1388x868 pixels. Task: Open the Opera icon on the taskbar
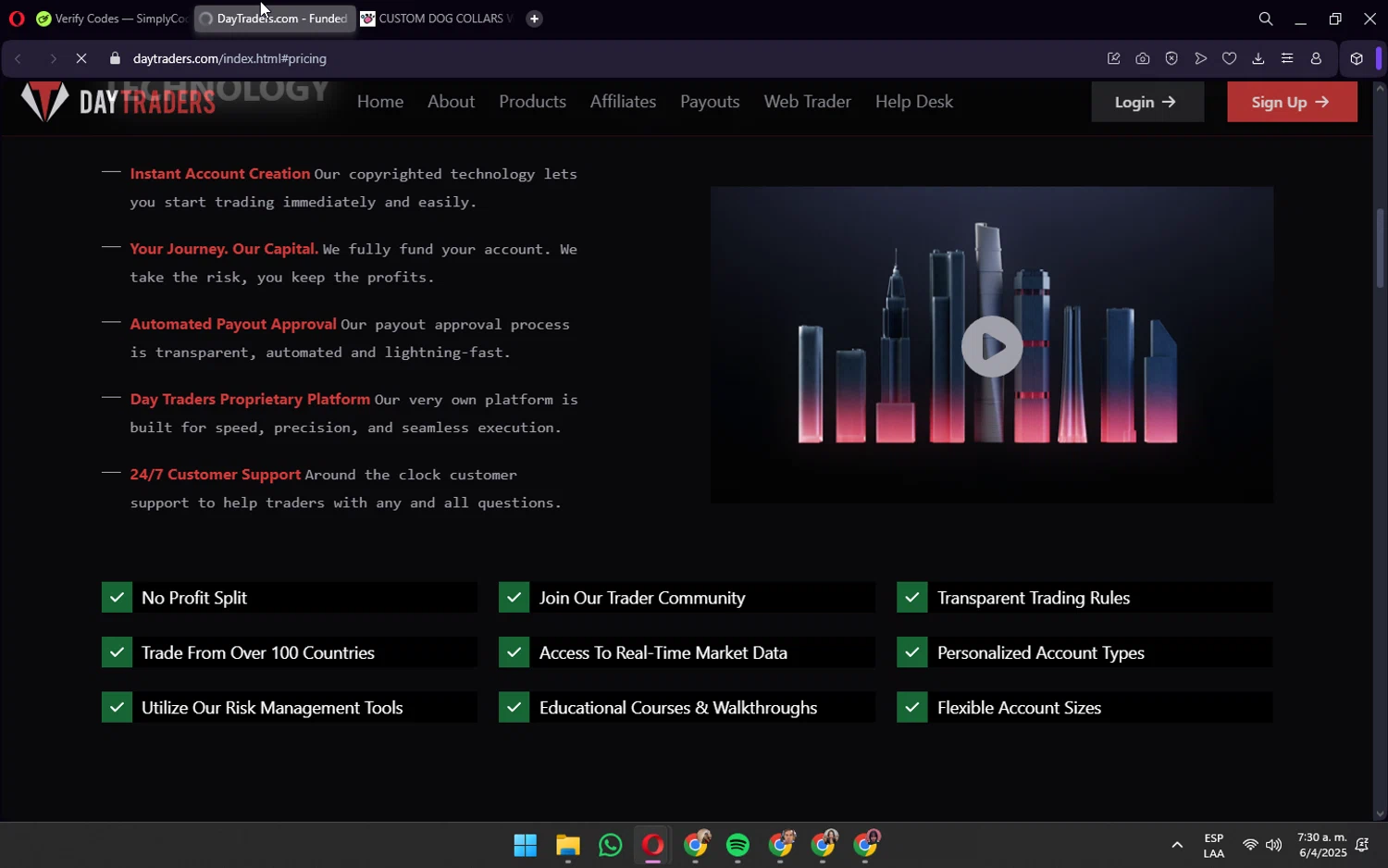pos(652,845)
